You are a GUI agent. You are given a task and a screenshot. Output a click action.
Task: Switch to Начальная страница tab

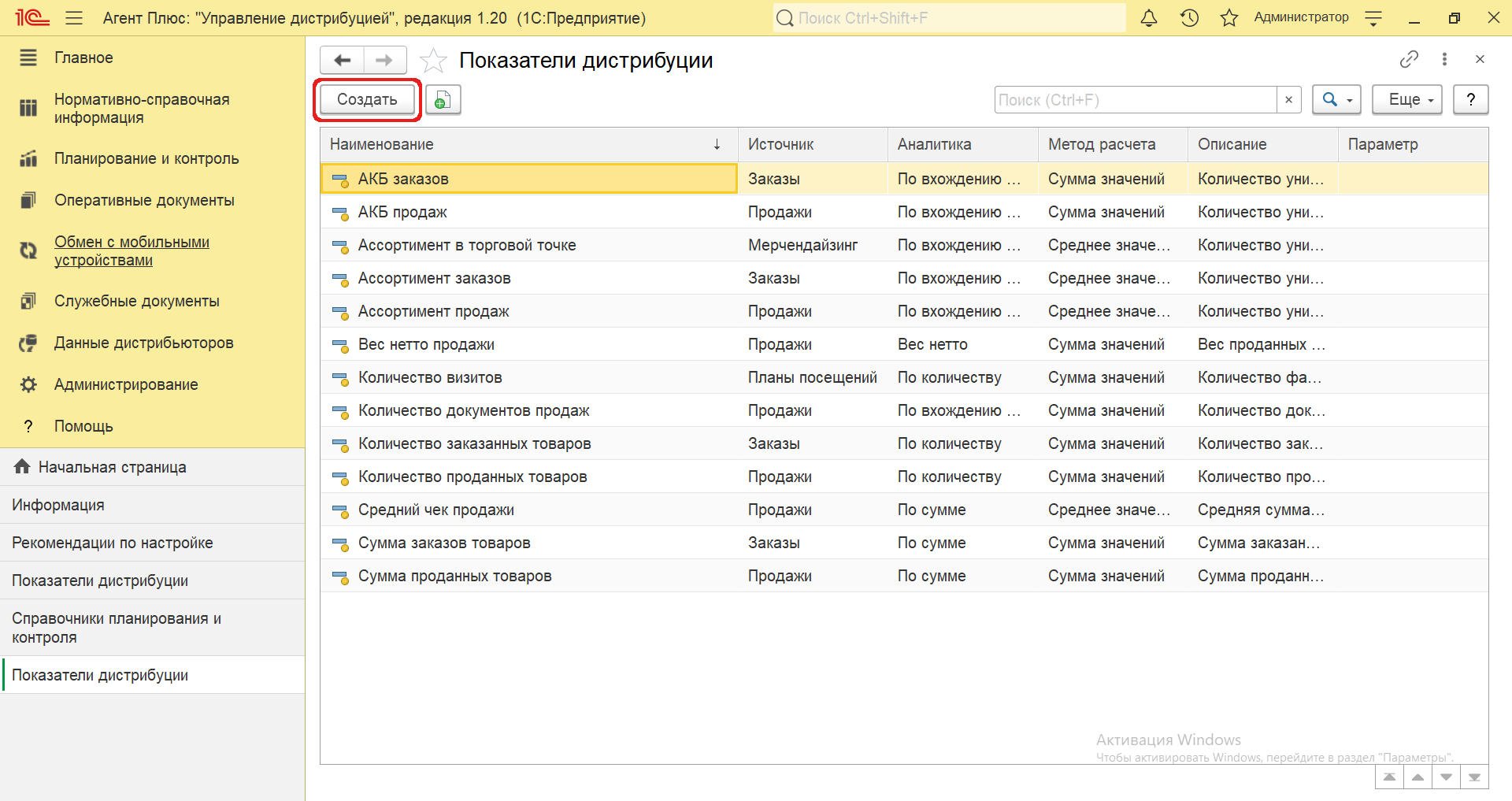(x=152, y=467)
